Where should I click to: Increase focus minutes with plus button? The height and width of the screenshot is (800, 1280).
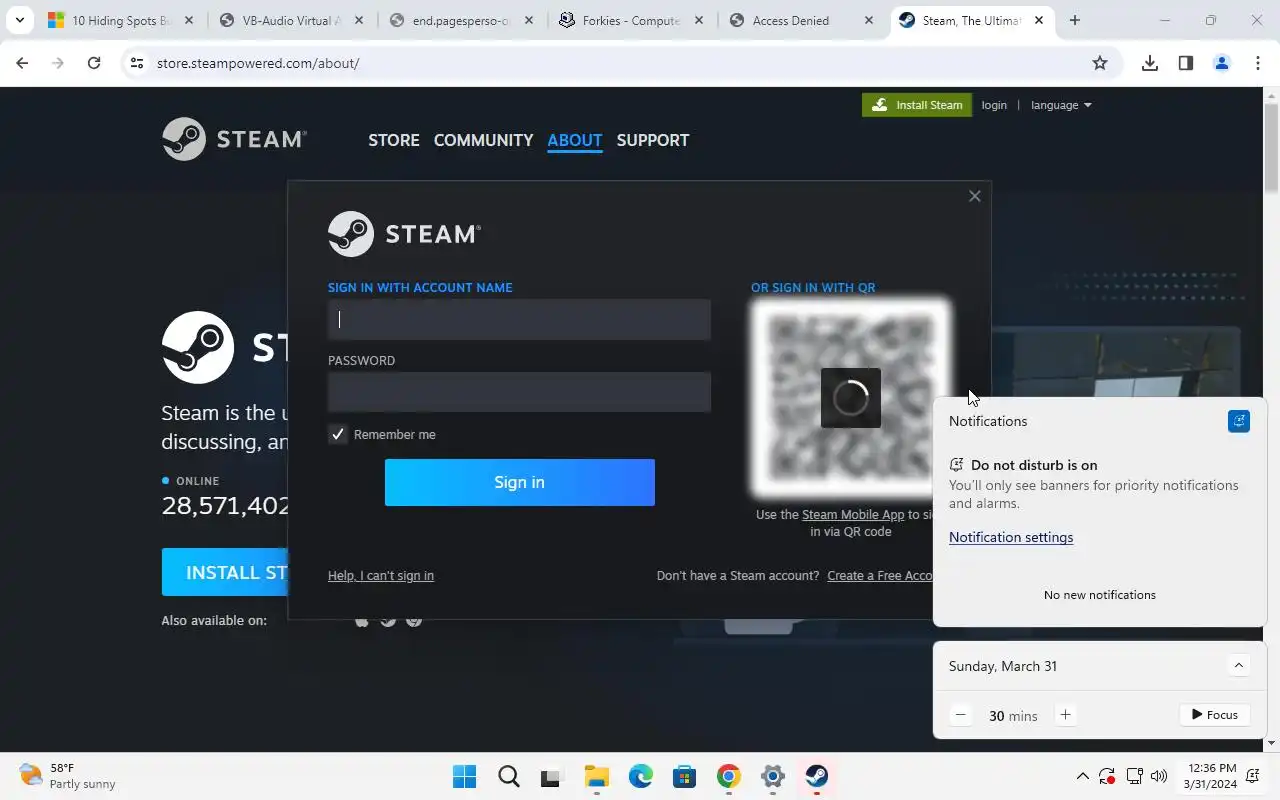pyautogui.click(x=1065, y=715)
